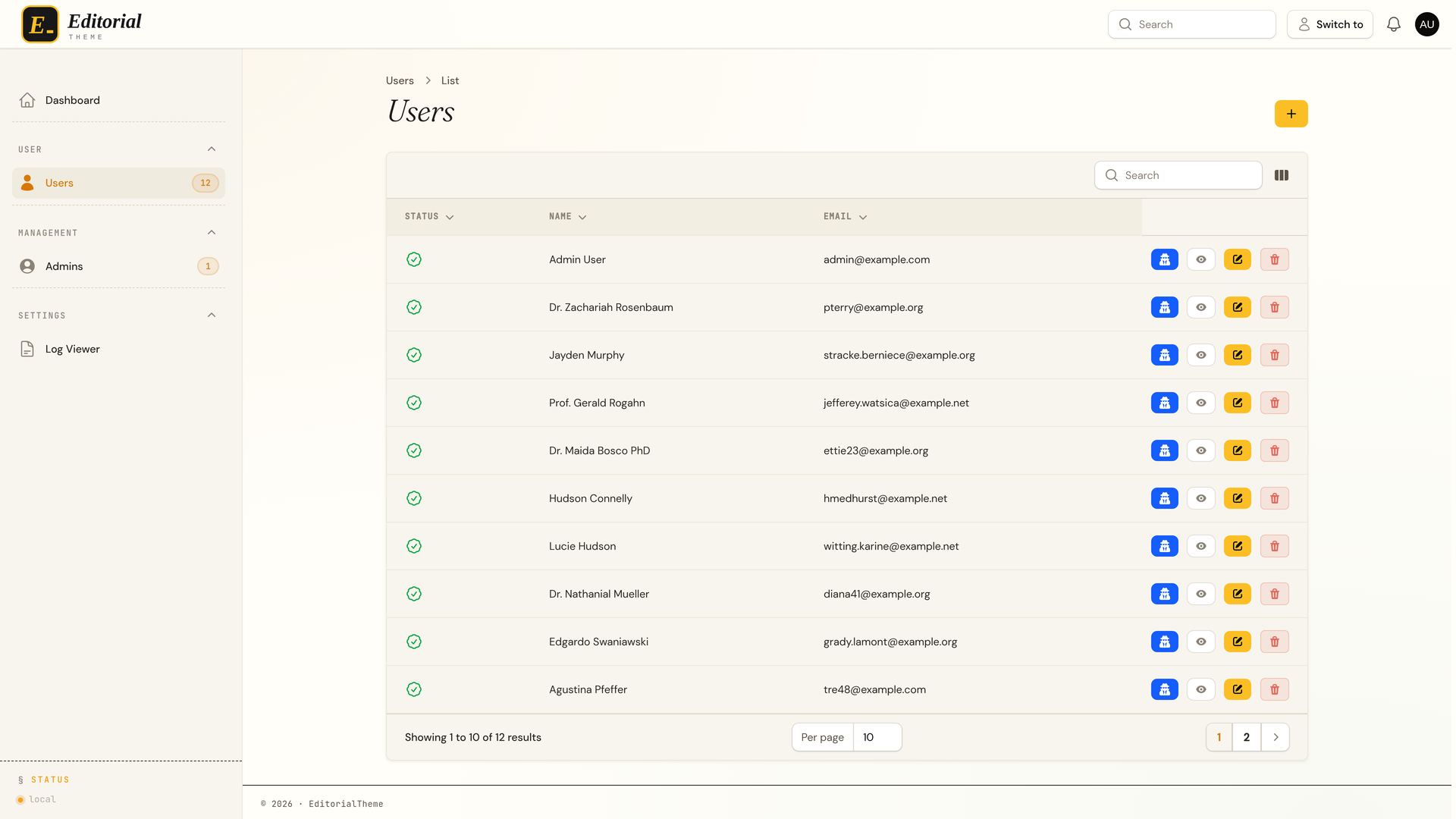1456x819 pixels.
Task: Click Hudson Connelly name cell
Action: tap(590, 498)
